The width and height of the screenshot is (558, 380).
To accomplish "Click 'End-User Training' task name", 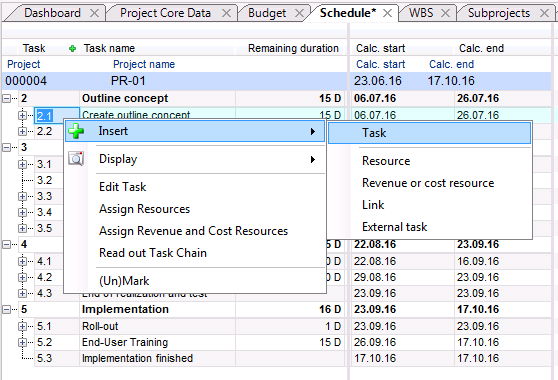I will click(x=125, y=342).
